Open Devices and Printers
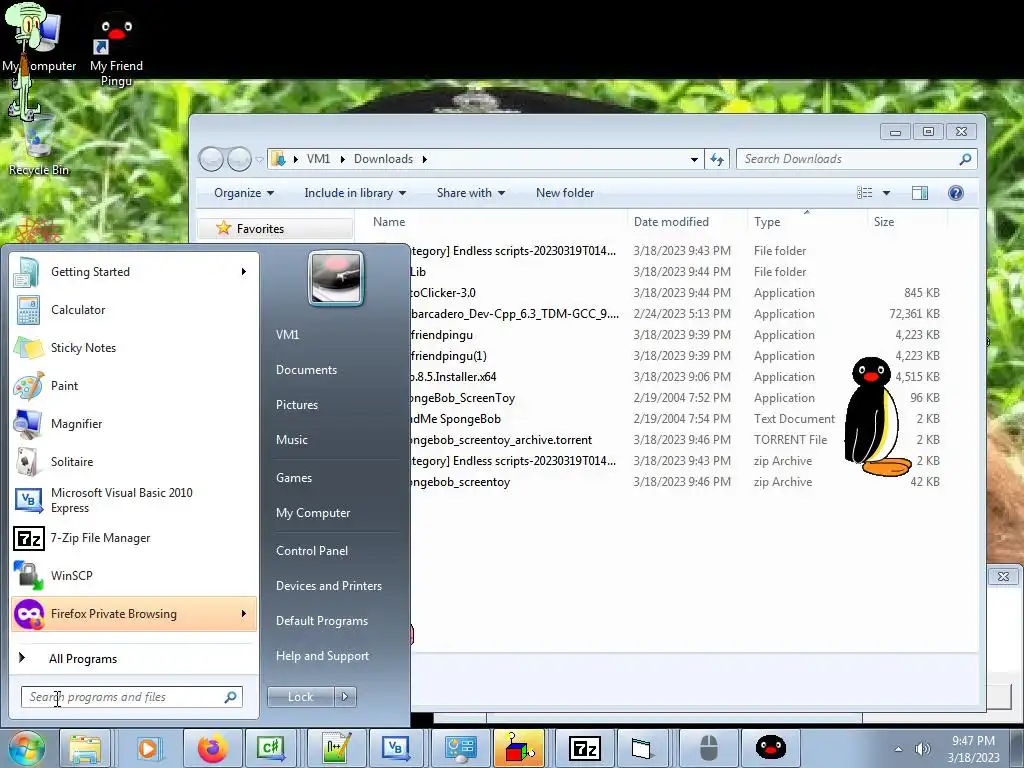Viewport: 1024px width, 768px height. [x=328, y=586]
